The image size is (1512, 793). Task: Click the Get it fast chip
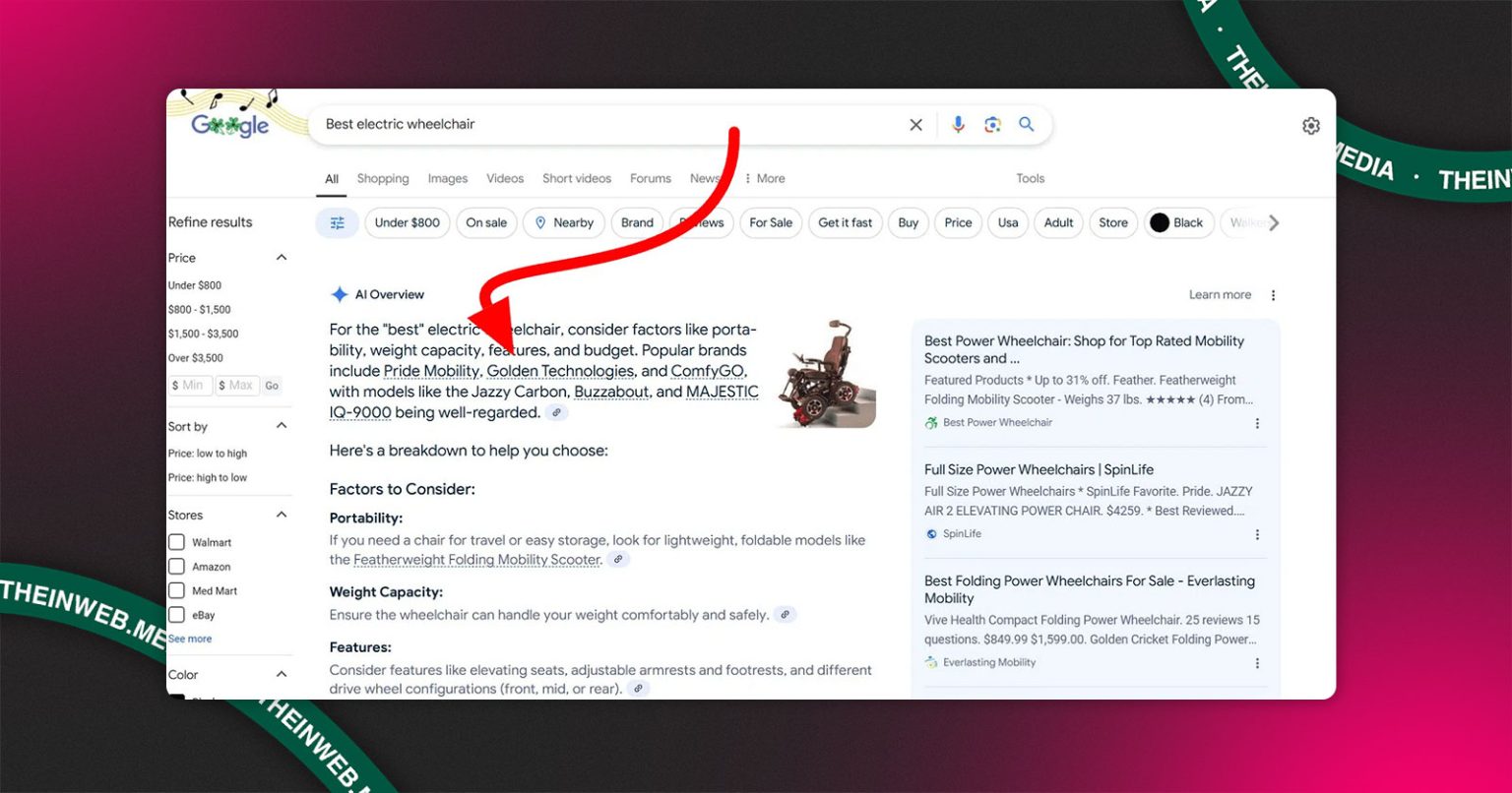[x=846, y=223]
